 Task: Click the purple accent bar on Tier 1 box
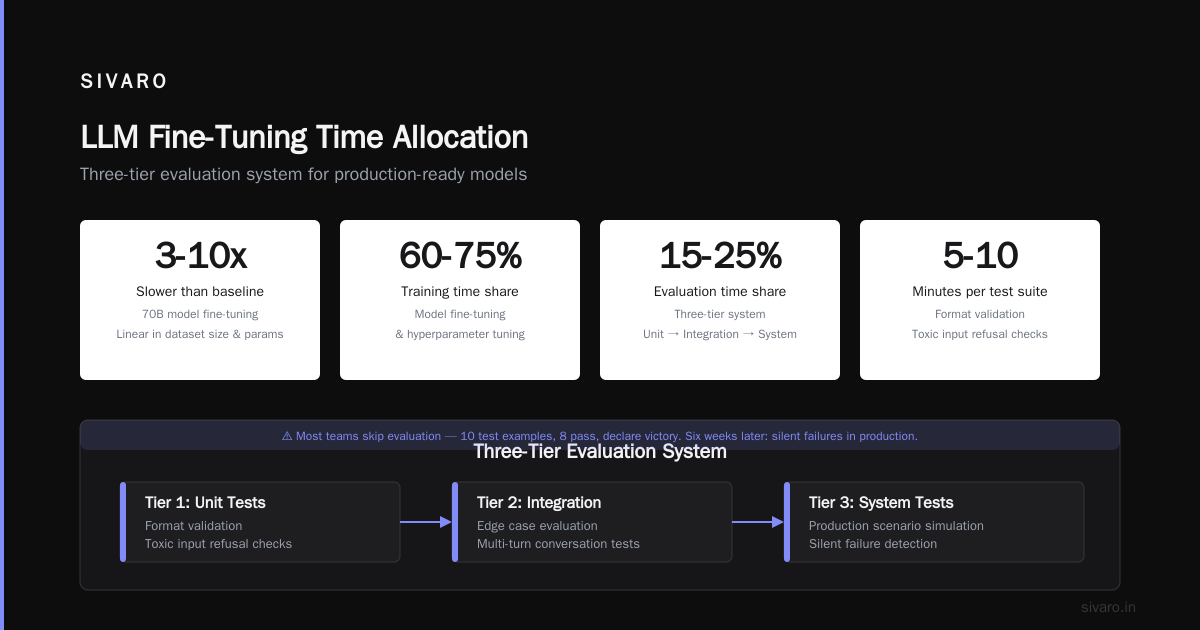123,522
